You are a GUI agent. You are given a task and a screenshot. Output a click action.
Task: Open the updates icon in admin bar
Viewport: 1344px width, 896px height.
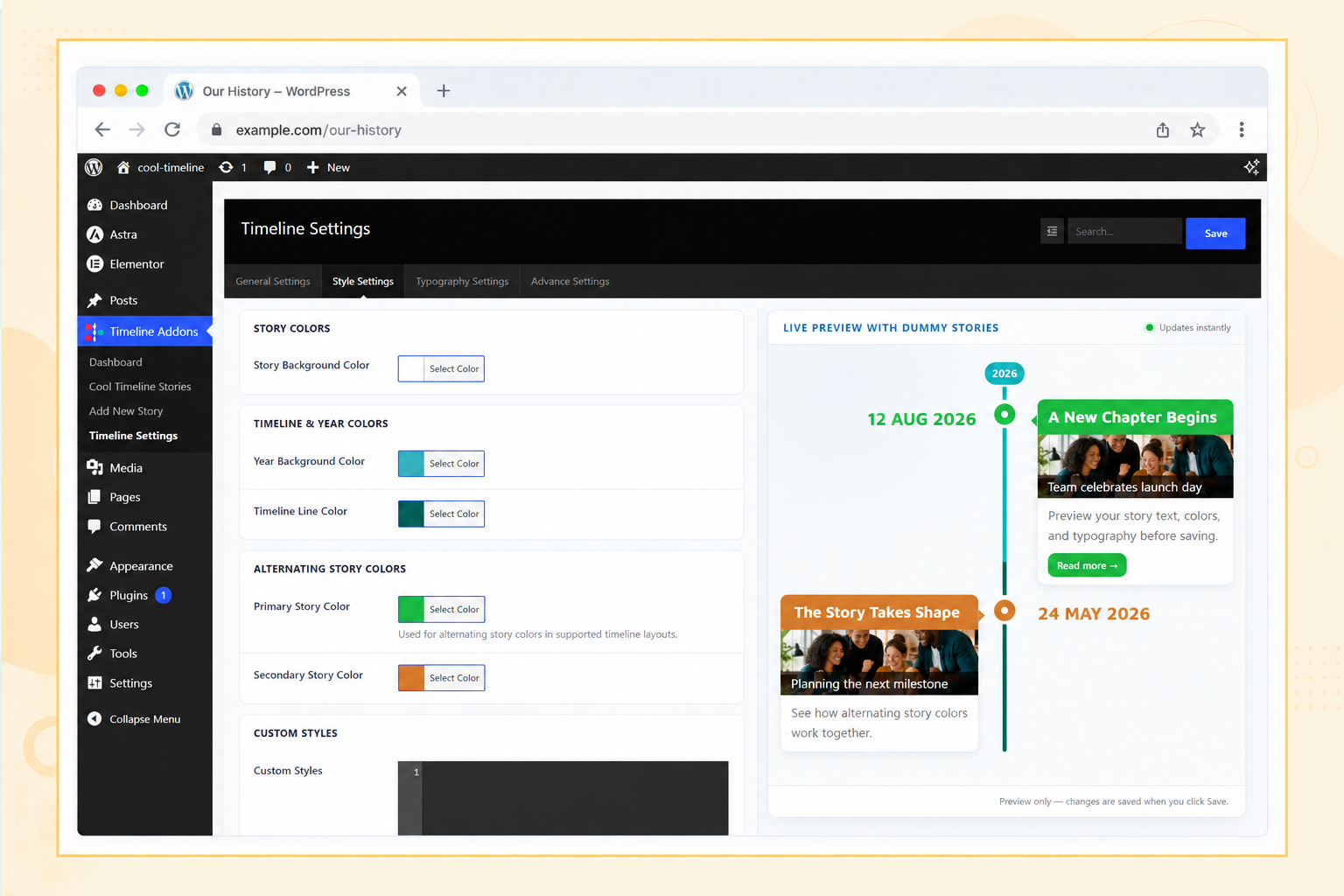(226, 167)
